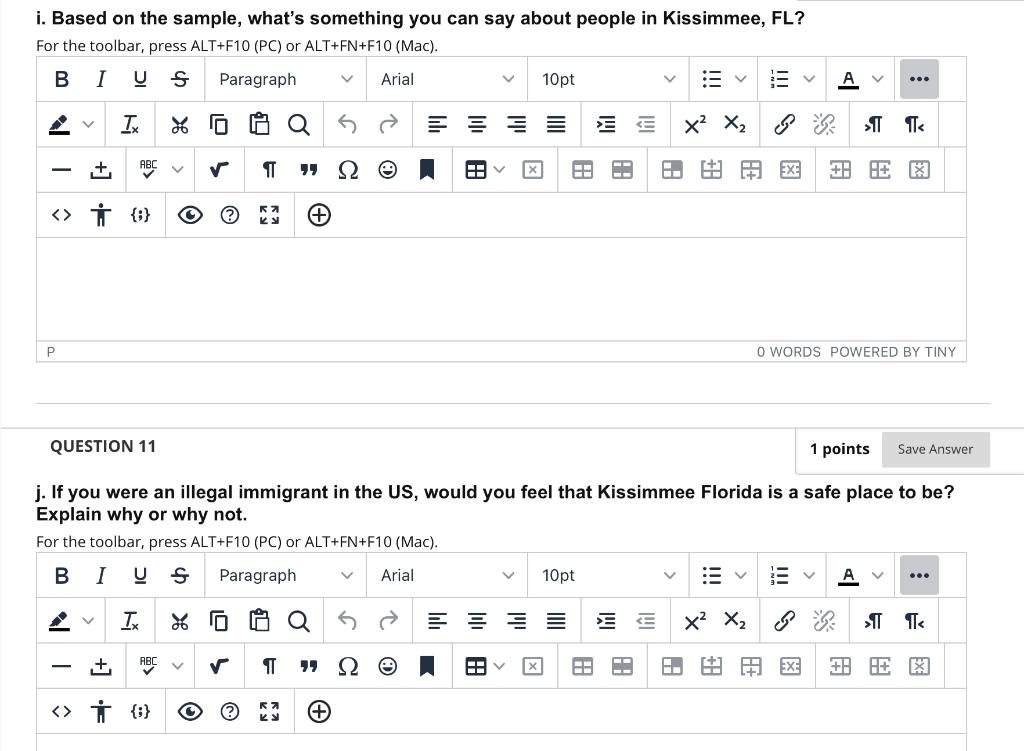1024x751 pixels.
Task: Open Arial font dropdown in question i editor
Action: 447,79
